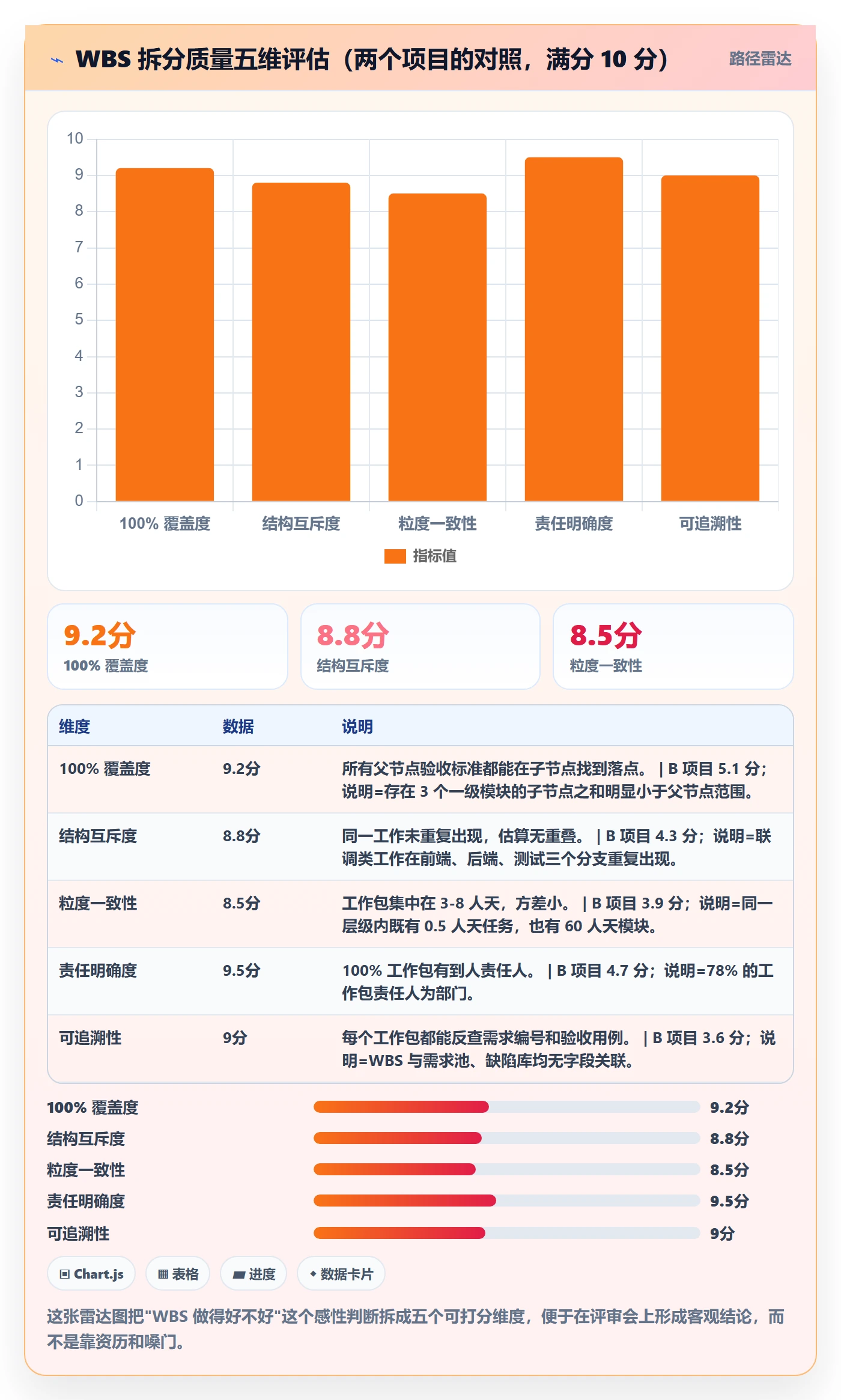Select the 责任明确度 cell in table
This screenshot has height=1400, width=841.
[x=98, y=970]
